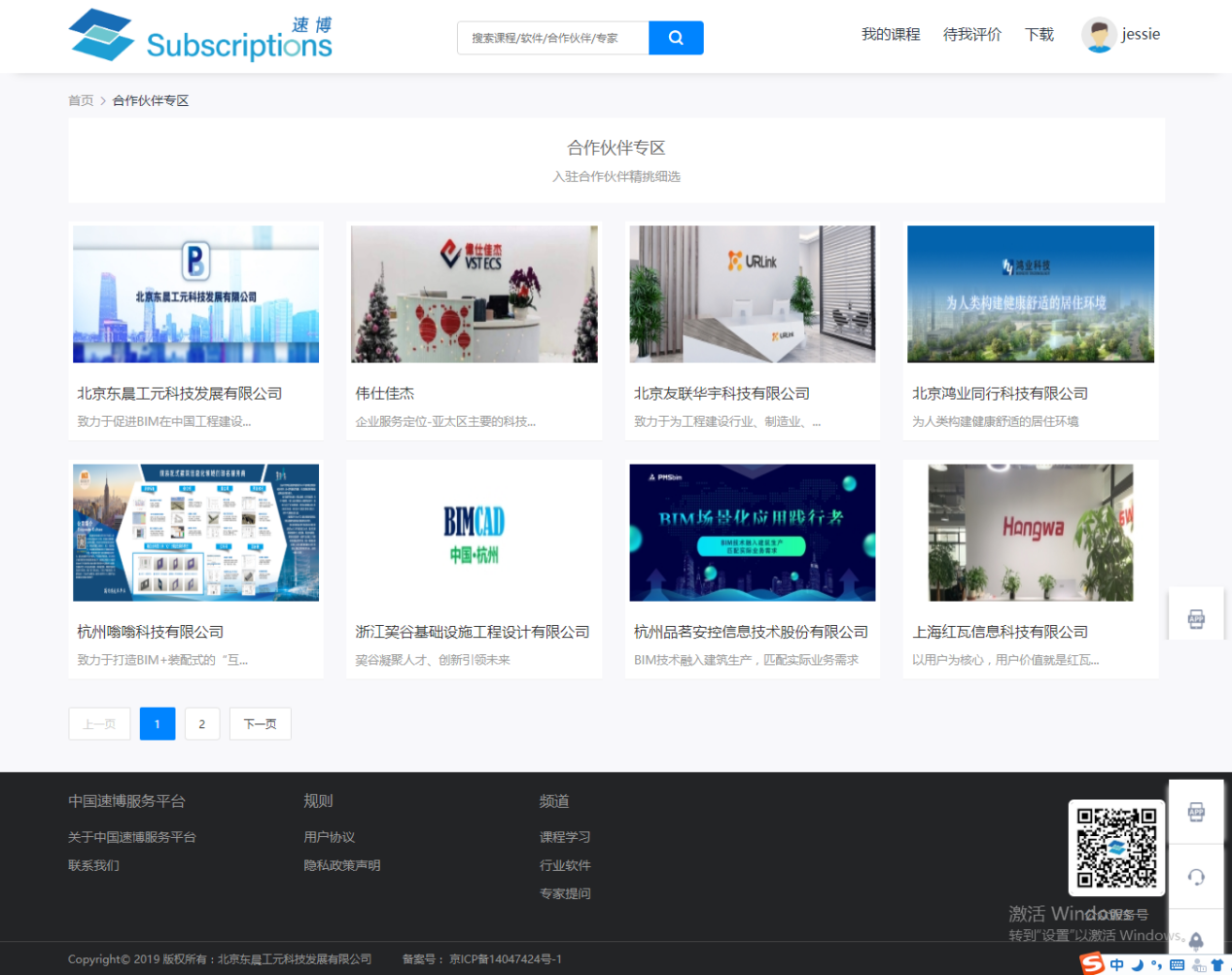Click inside the course search box
This screenshot has width=1232, height=975.
[x=553, y=38]
